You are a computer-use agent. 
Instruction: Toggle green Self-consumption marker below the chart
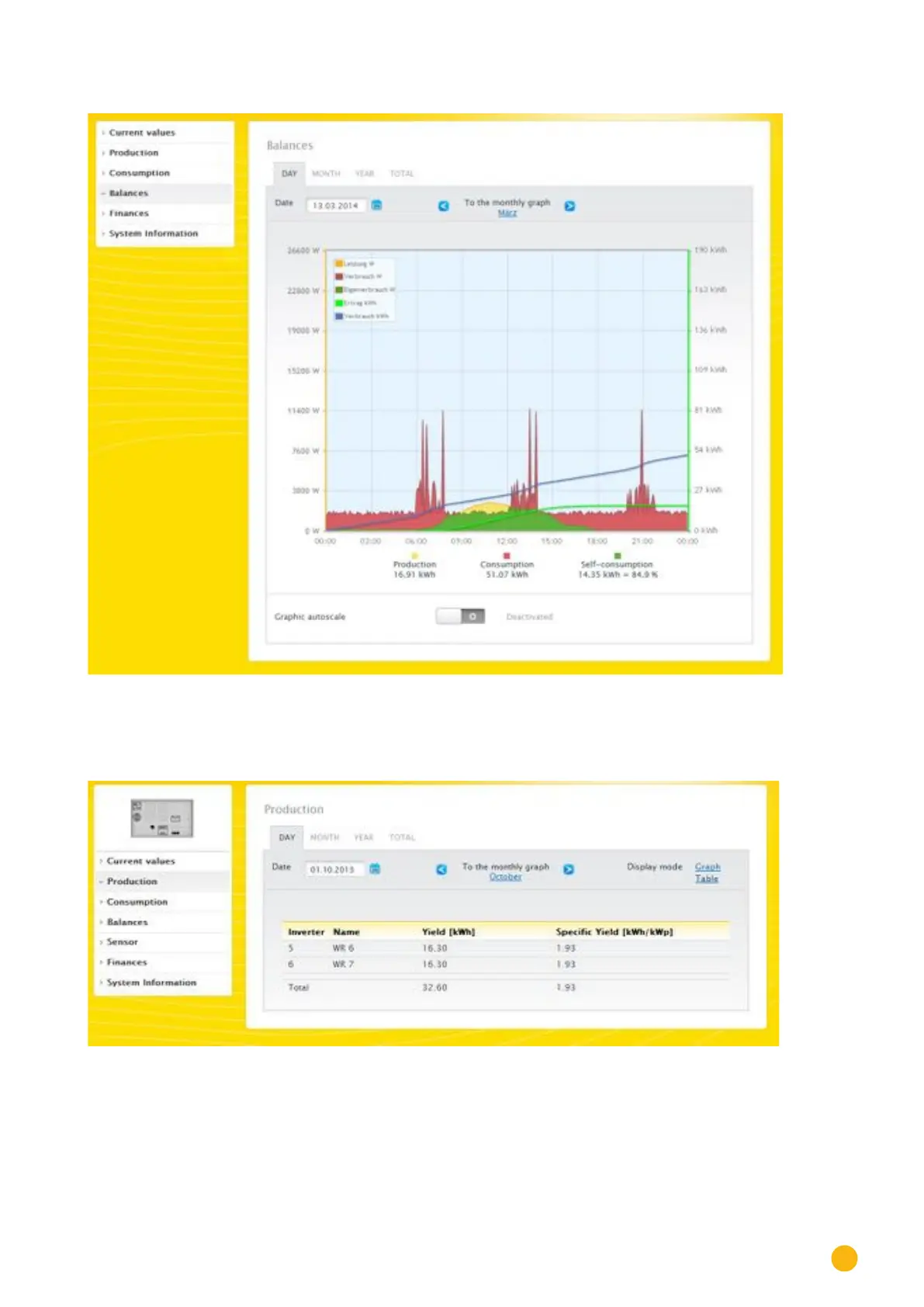pyautogui.click(x=618, y=556)
